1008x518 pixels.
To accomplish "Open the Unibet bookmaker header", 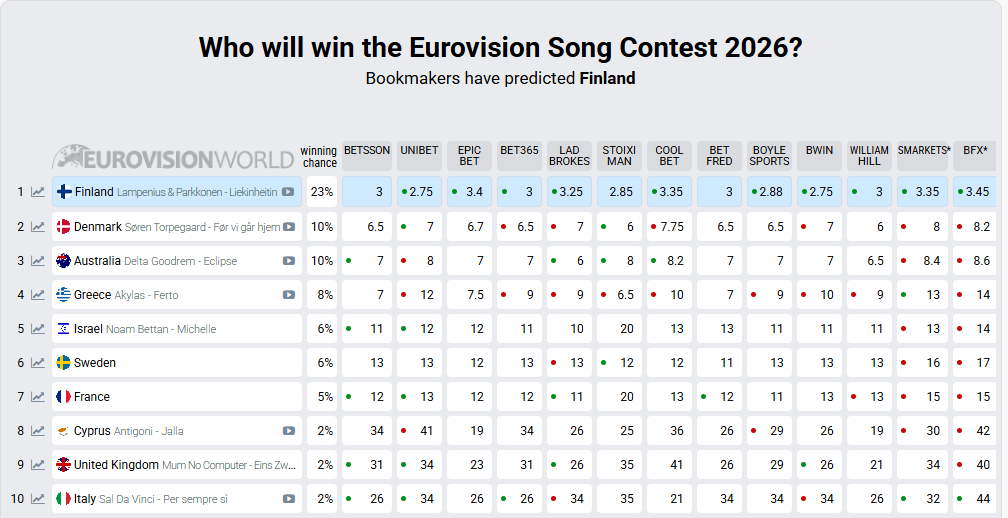I will [419, 151].
